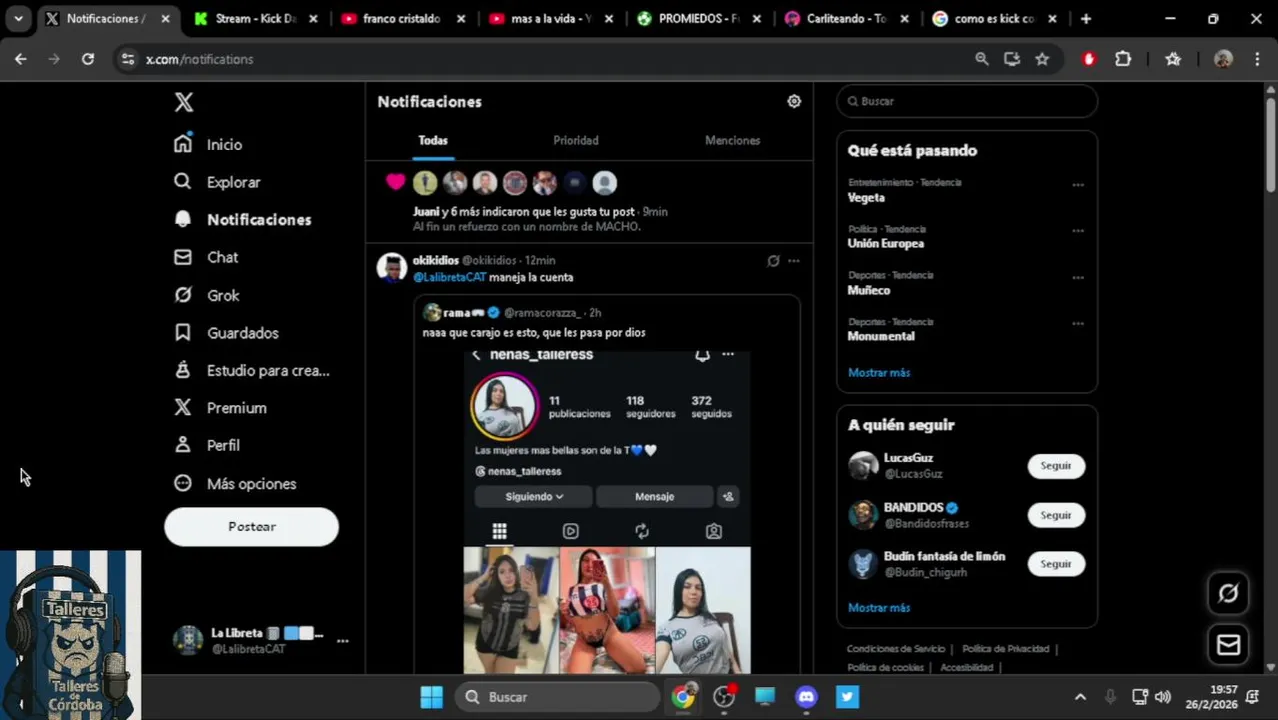The height and width of the screenshot is (720, 1278).
Task: Open Estudio para creadores item
Action: point(252,370)
